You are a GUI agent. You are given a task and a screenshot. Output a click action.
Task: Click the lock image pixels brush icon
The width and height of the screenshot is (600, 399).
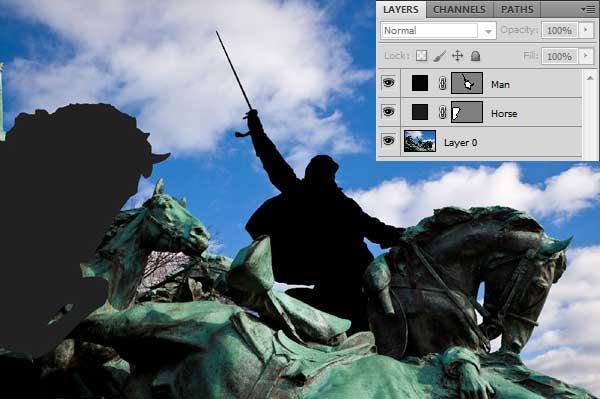coord(440,56)
